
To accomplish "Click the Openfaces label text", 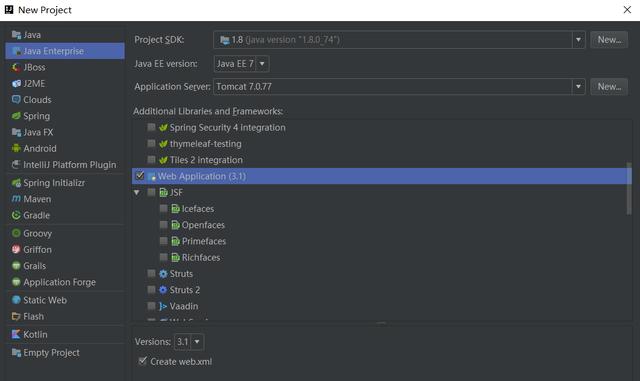I will (x=203, y=225).
